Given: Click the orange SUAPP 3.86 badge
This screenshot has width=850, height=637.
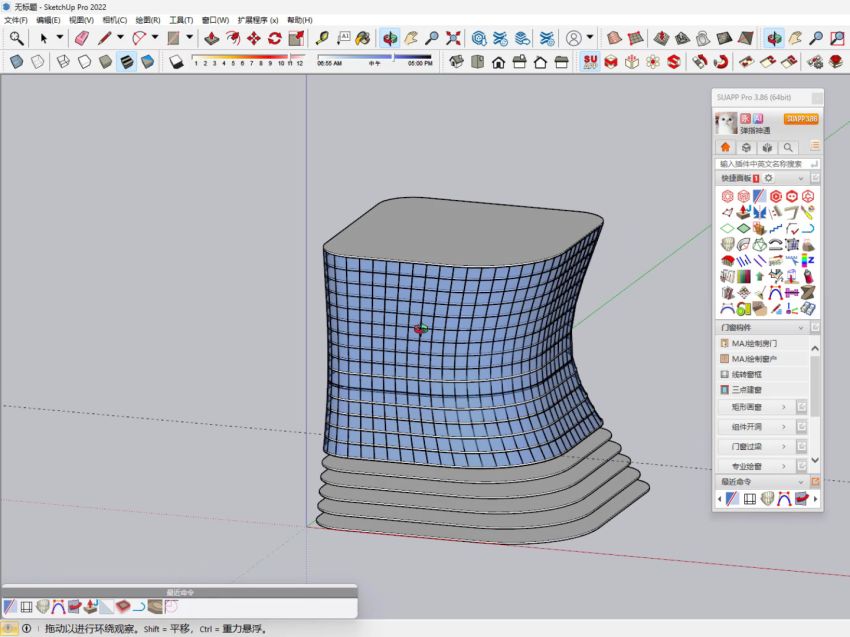Looking at the screenshot, I should point(801,119).
